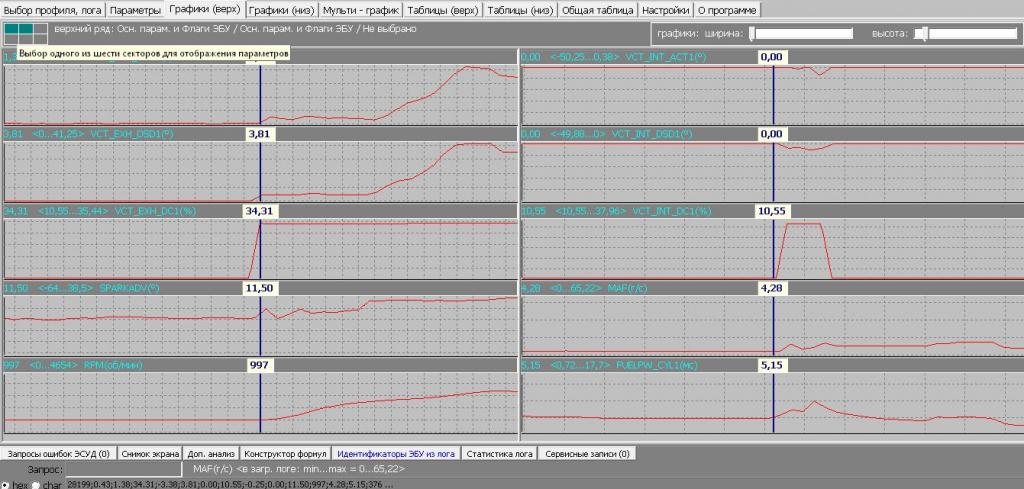Open the Статистика лога tab
This screenshot has width=1024, height=489.
point(501,454)
